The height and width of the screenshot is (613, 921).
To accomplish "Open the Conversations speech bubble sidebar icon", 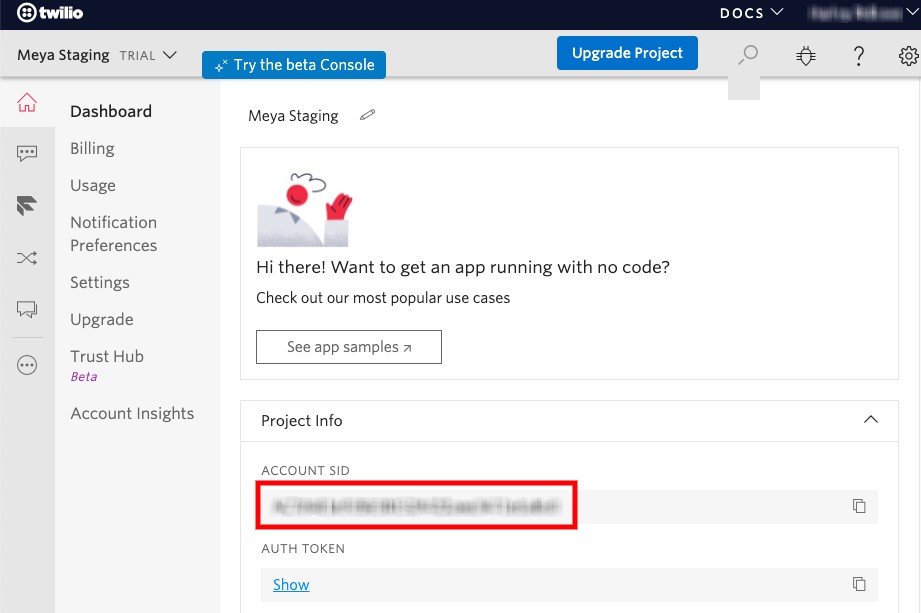I will pyautogui.click(x=27, y=309).
